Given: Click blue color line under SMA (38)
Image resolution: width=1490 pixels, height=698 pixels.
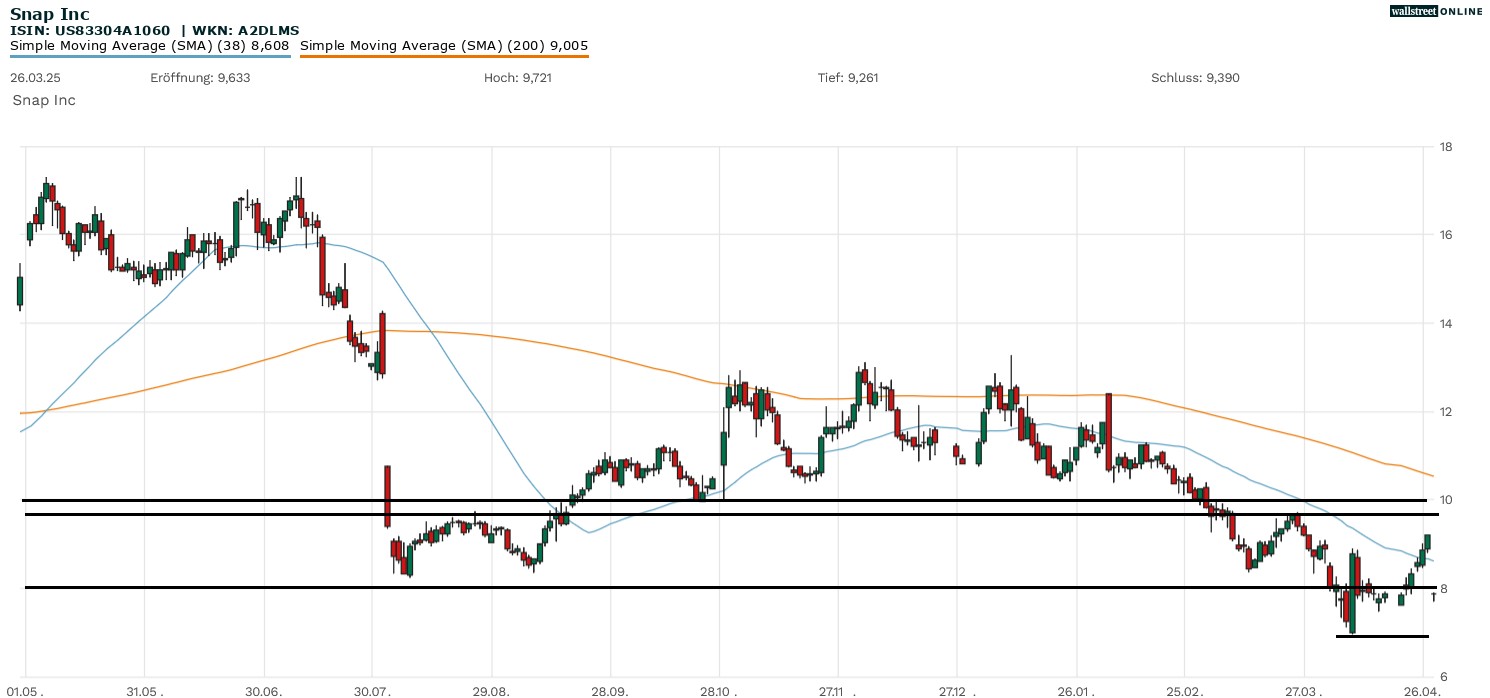Looking at the screenshot, I should click(150, 56).
